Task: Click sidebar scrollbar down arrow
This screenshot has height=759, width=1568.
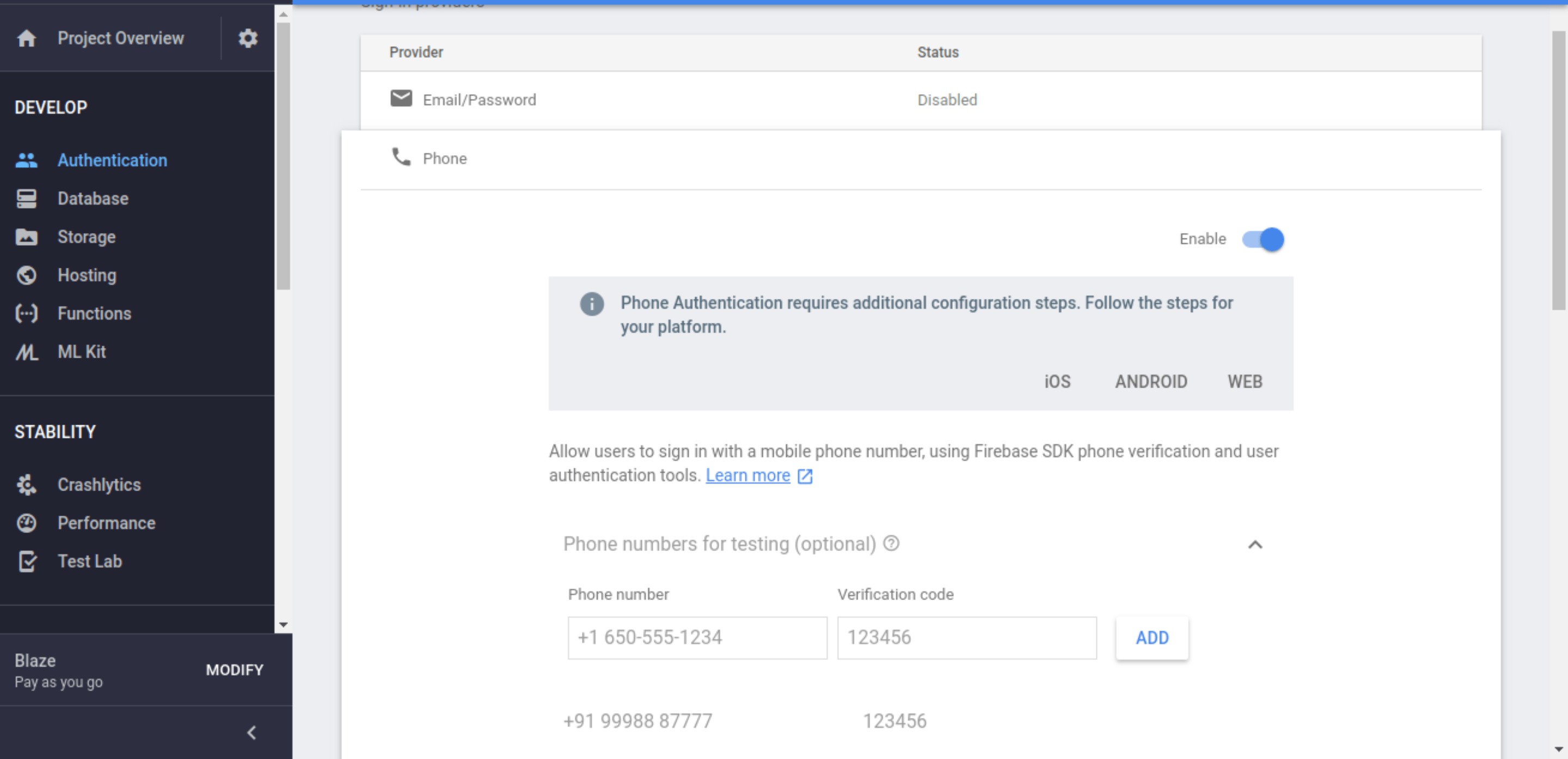Action: [283, 625]
